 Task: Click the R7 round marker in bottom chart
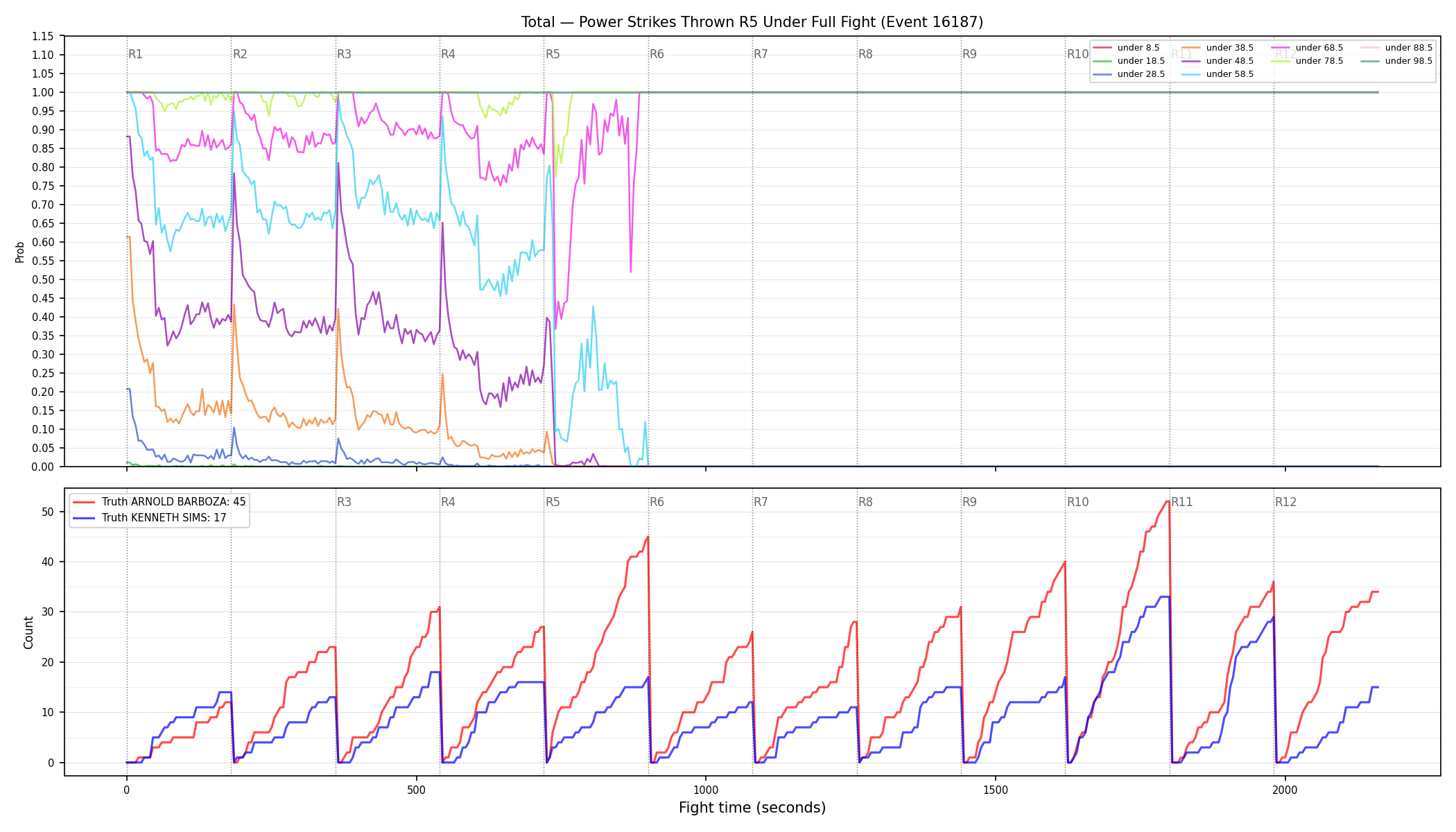(761, 502)
